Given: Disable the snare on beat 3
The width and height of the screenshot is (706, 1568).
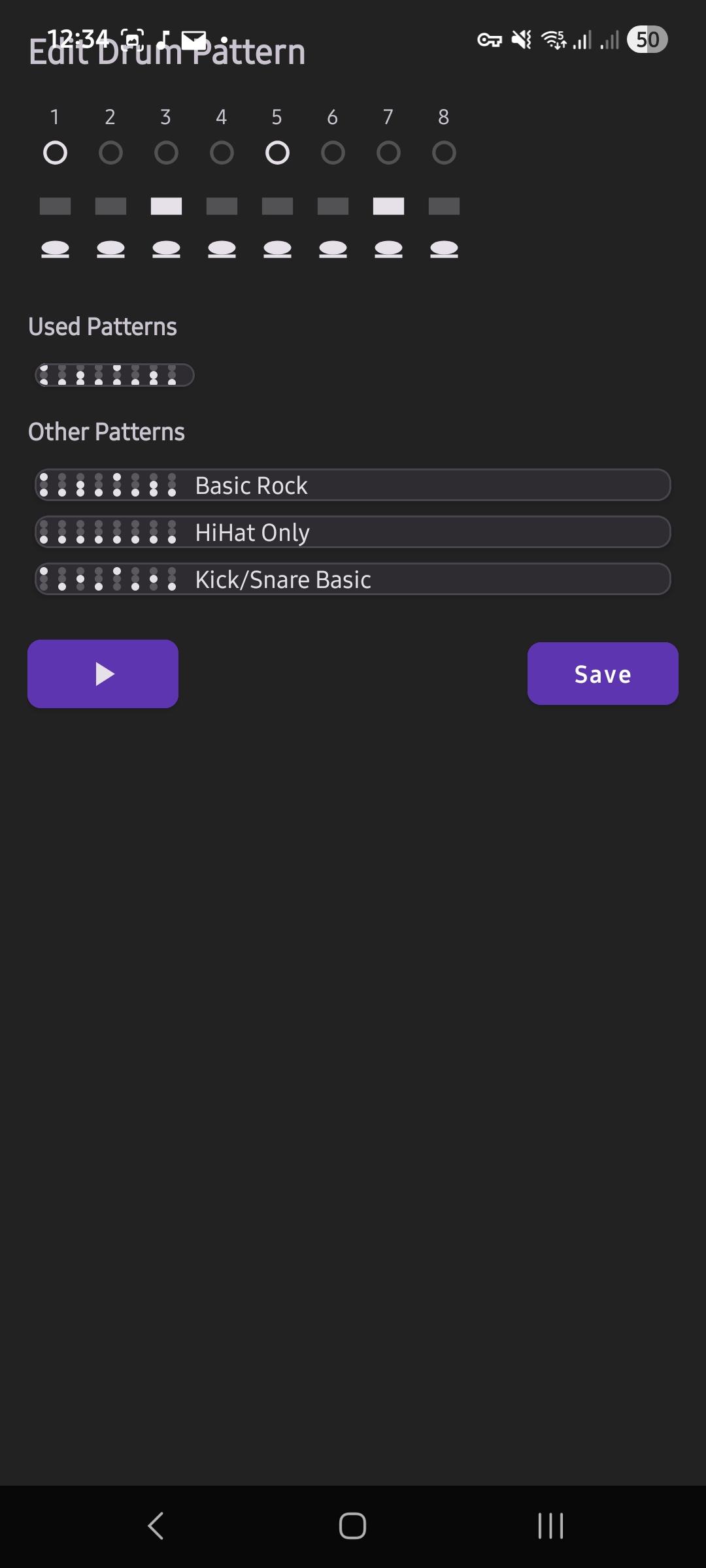Looking at the screenshot, I should (166, 206).
